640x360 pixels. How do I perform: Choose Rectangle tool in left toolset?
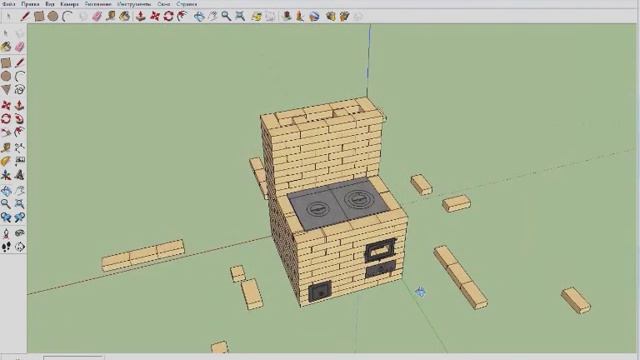pyautogui.click(x=6, y=63)
